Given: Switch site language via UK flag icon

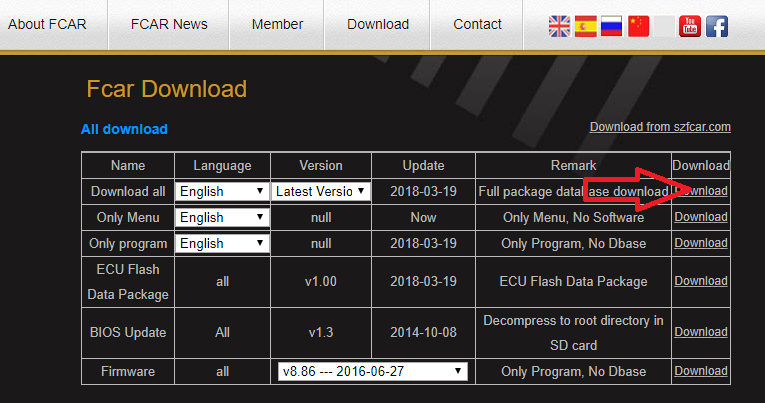Looking at the screenshot, I should (559, 26).
